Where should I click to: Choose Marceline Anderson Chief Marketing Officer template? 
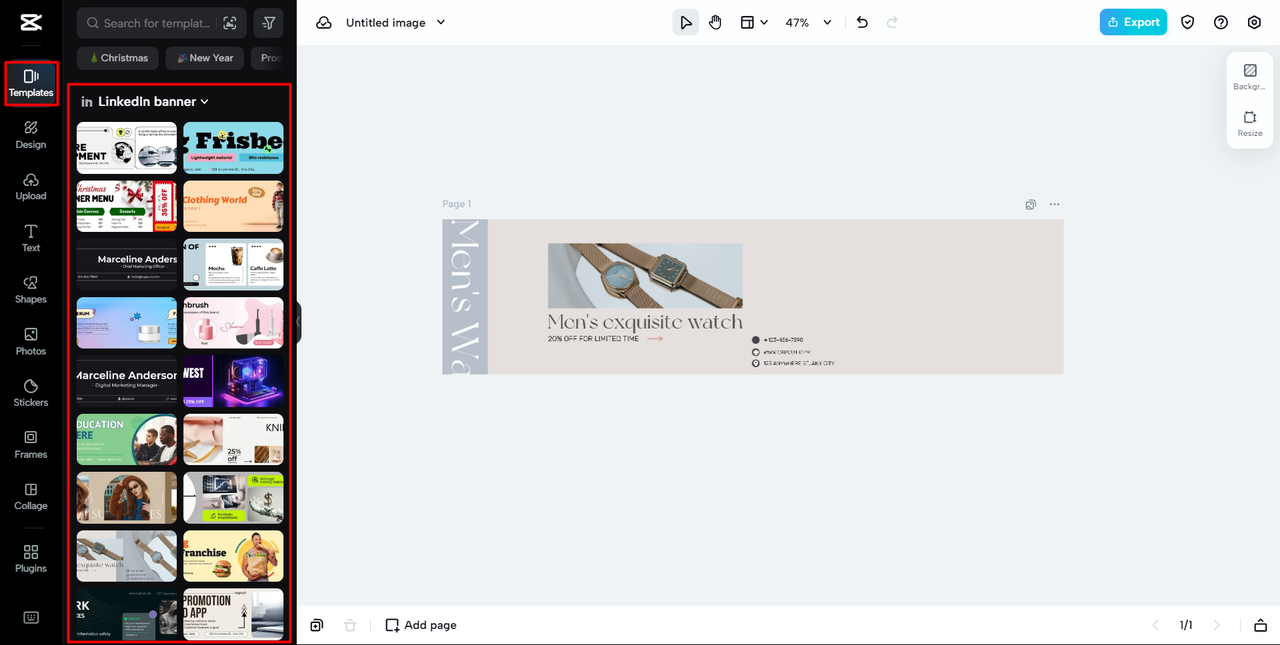tap(127, 264)
